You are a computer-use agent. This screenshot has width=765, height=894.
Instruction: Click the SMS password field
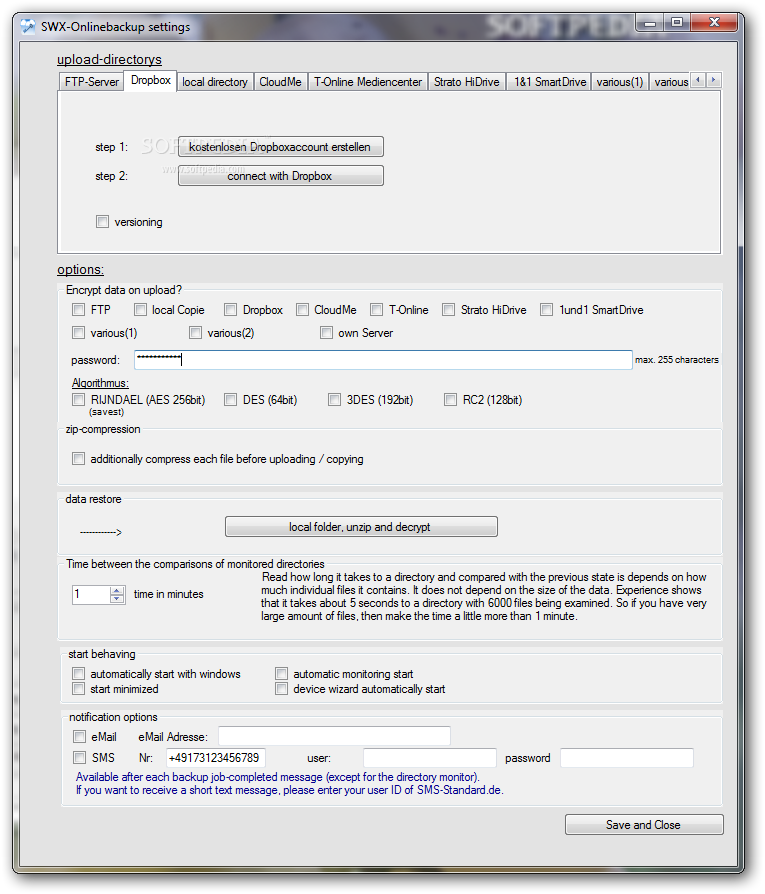pyautogui.click(x=626, y=758)
